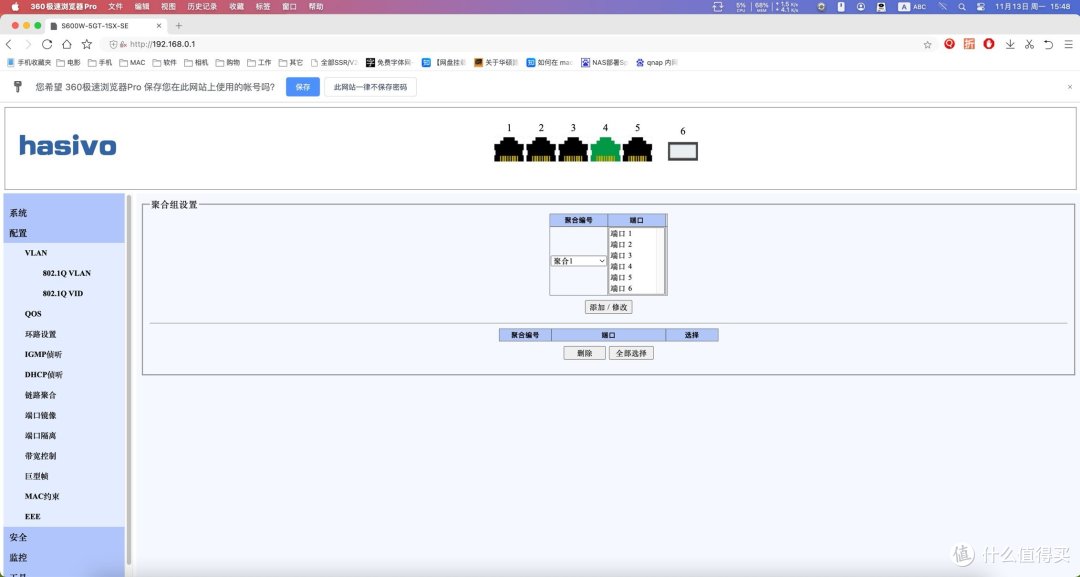Open the scissors screenshot tool
The image size is (1080, 577).
[x=1029, y=44]
